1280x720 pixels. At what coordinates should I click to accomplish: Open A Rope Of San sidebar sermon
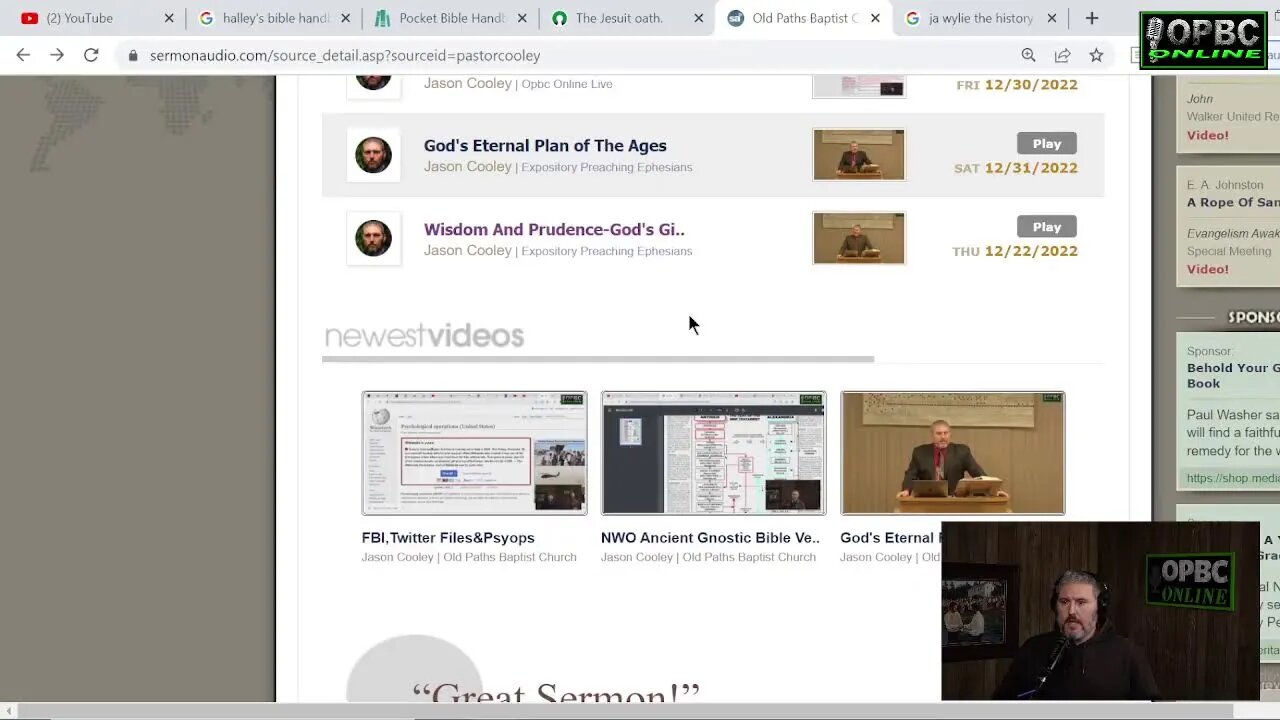pos(1233,202)
